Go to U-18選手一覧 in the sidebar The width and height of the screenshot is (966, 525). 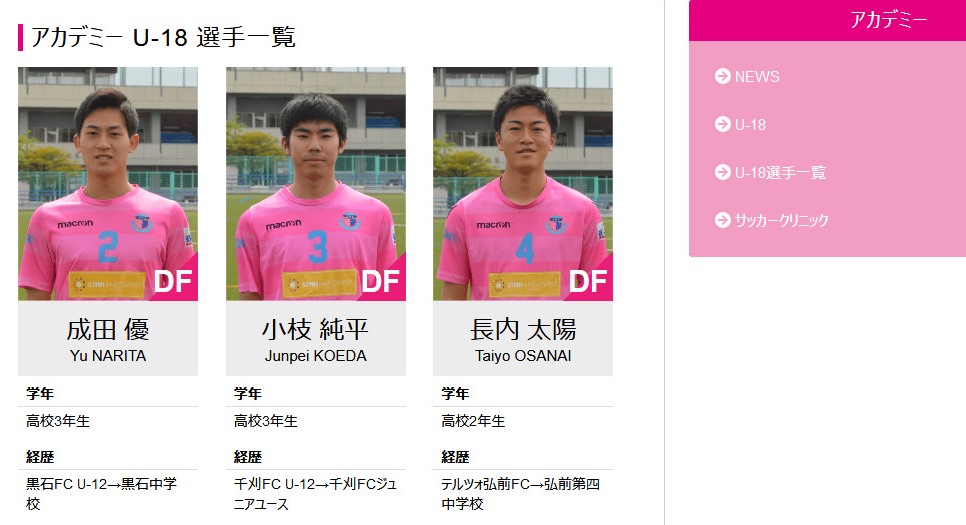(780, 173)
